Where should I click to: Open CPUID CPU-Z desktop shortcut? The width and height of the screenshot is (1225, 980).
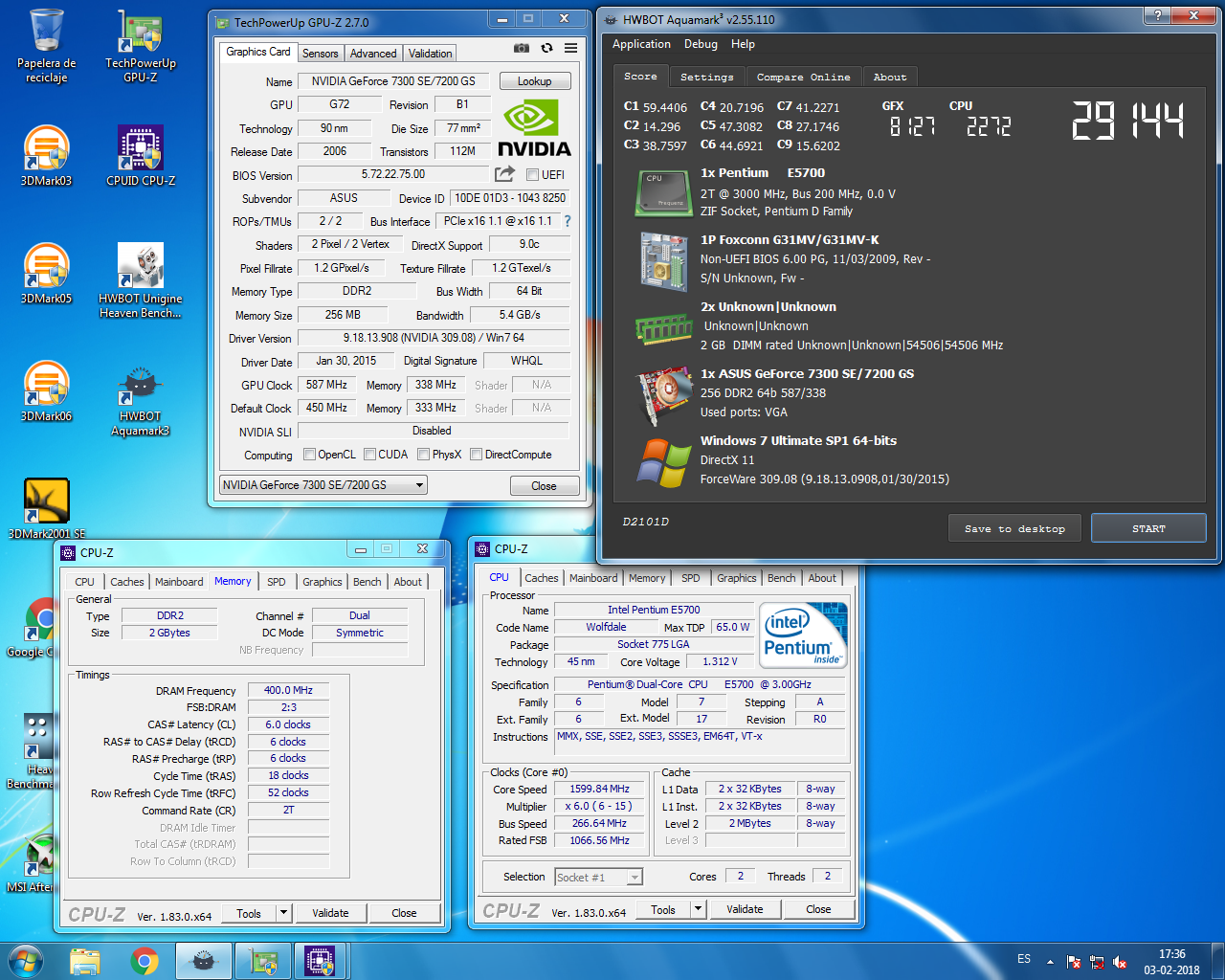pyautogui.click(x=141, y=156)
